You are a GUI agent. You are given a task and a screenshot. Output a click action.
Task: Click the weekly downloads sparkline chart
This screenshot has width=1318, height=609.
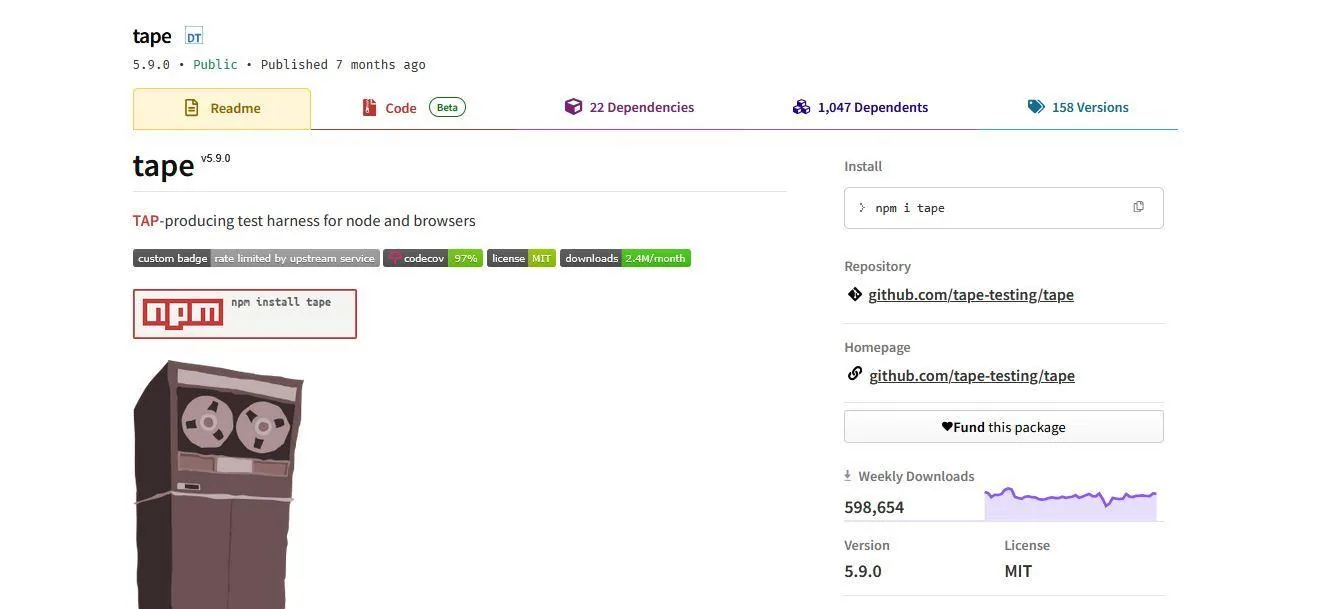(x=1070, y=504)
